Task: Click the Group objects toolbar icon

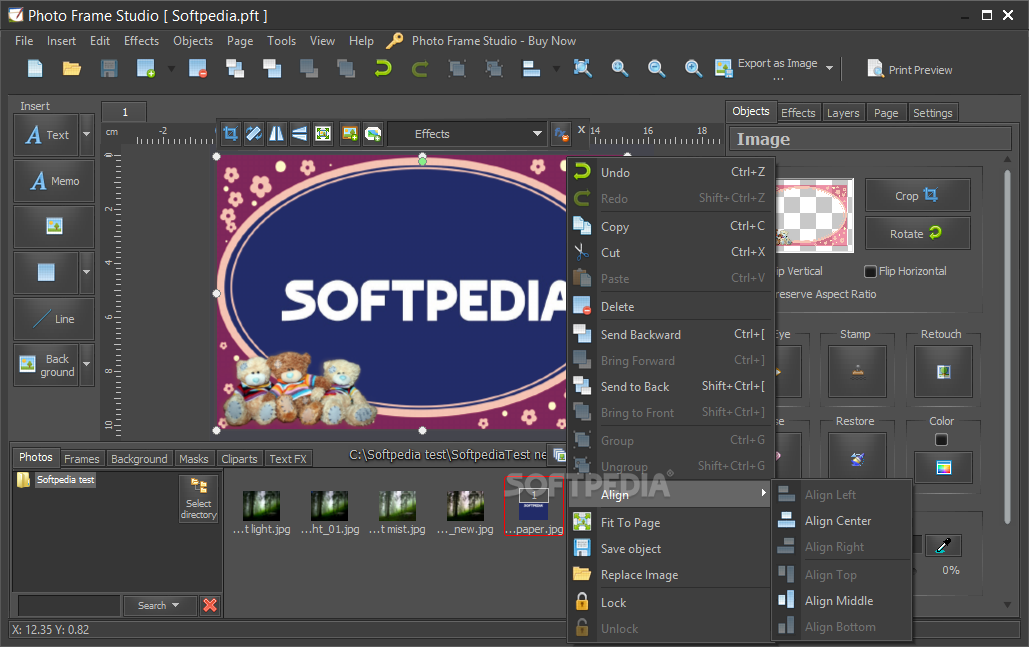Action: coord(457,68)
